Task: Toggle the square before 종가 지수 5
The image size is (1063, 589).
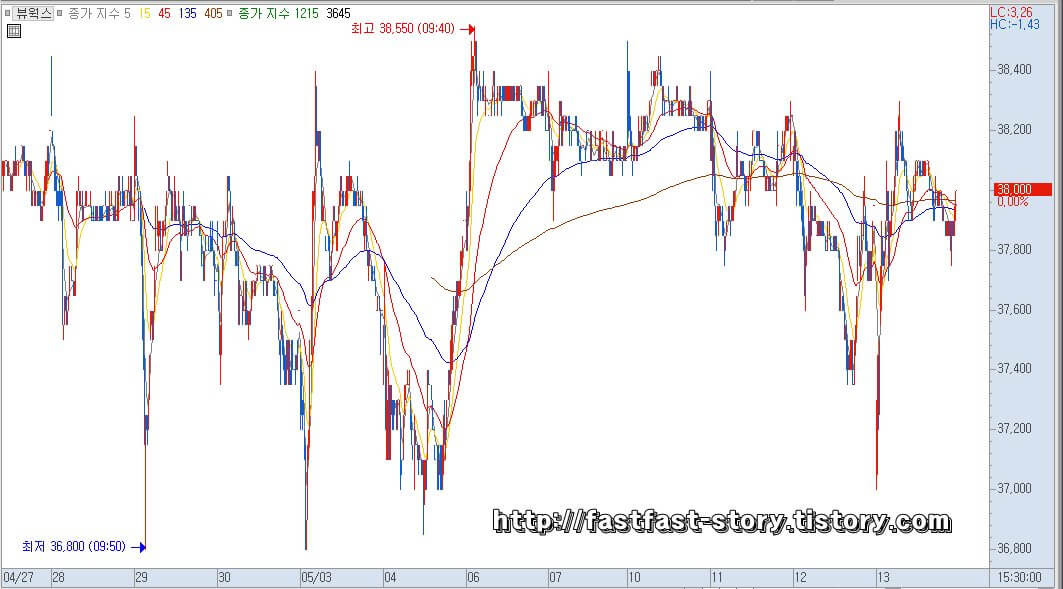Action: coord(60,13)
